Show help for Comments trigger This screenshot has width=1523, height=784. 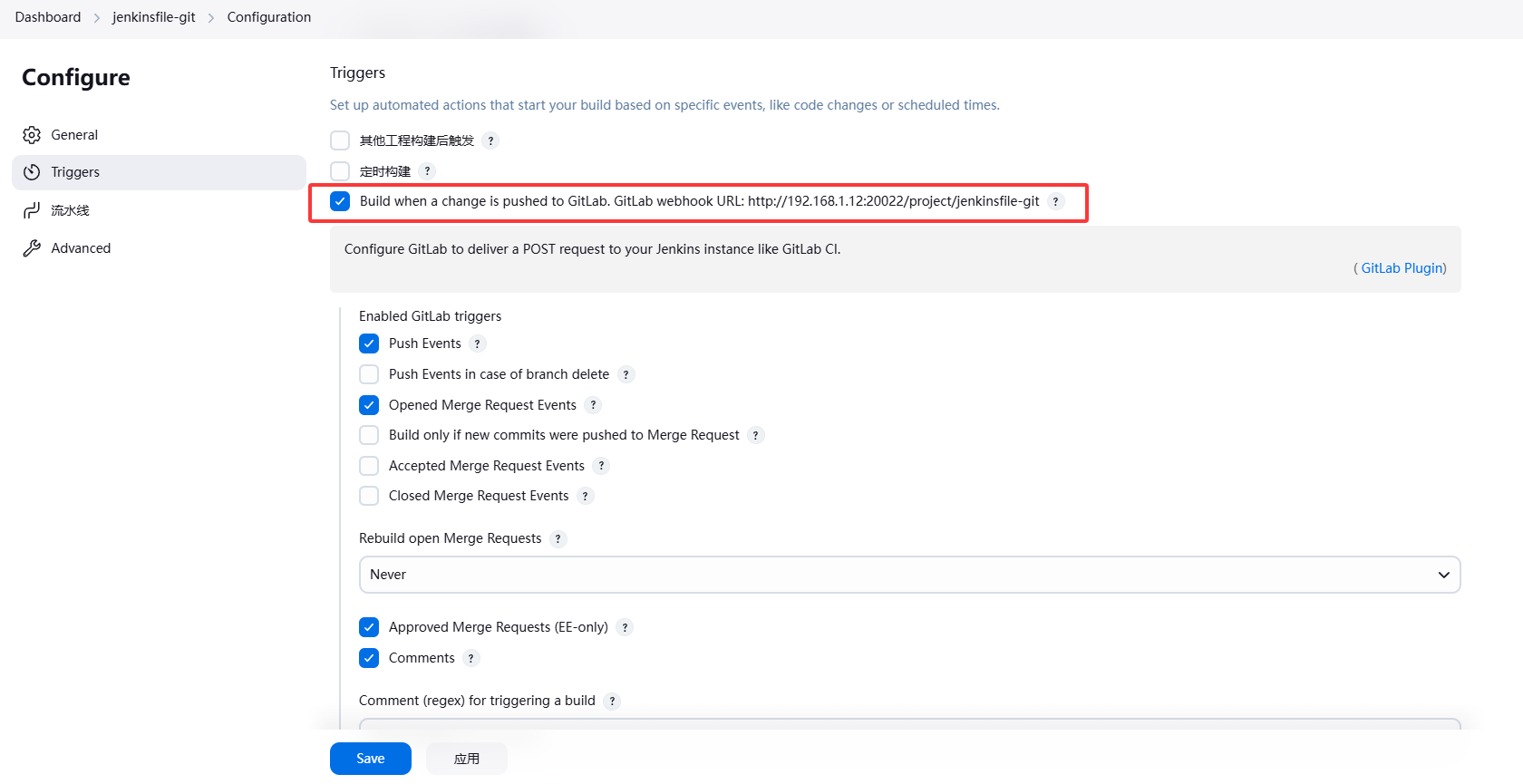click(x=470, y=658)
